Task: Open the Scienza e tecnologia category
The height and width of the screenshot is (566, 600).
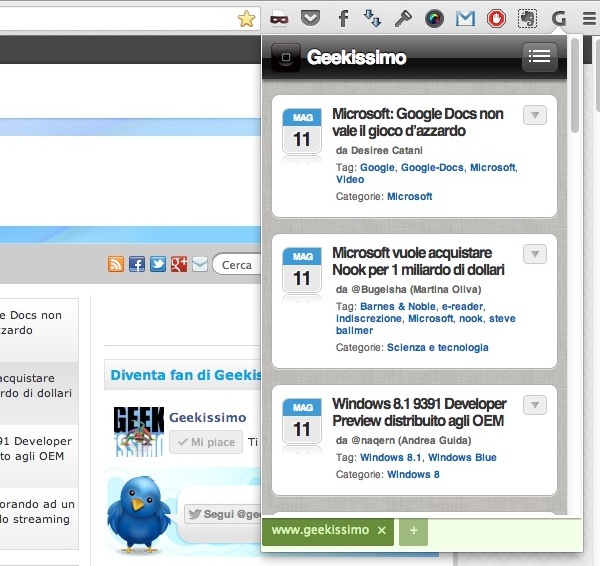Action: click(x=437, y=347)
